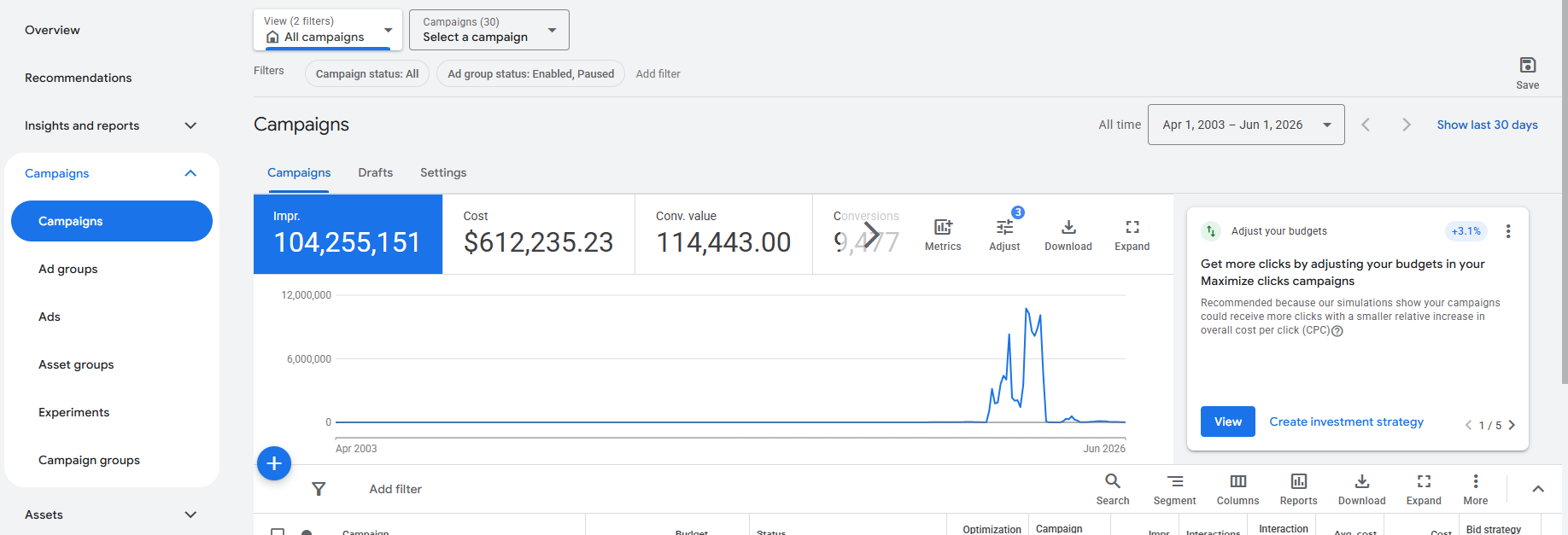
Task: Select the highlighted Campaigns sidebar item
Action: tap(112, 221)
